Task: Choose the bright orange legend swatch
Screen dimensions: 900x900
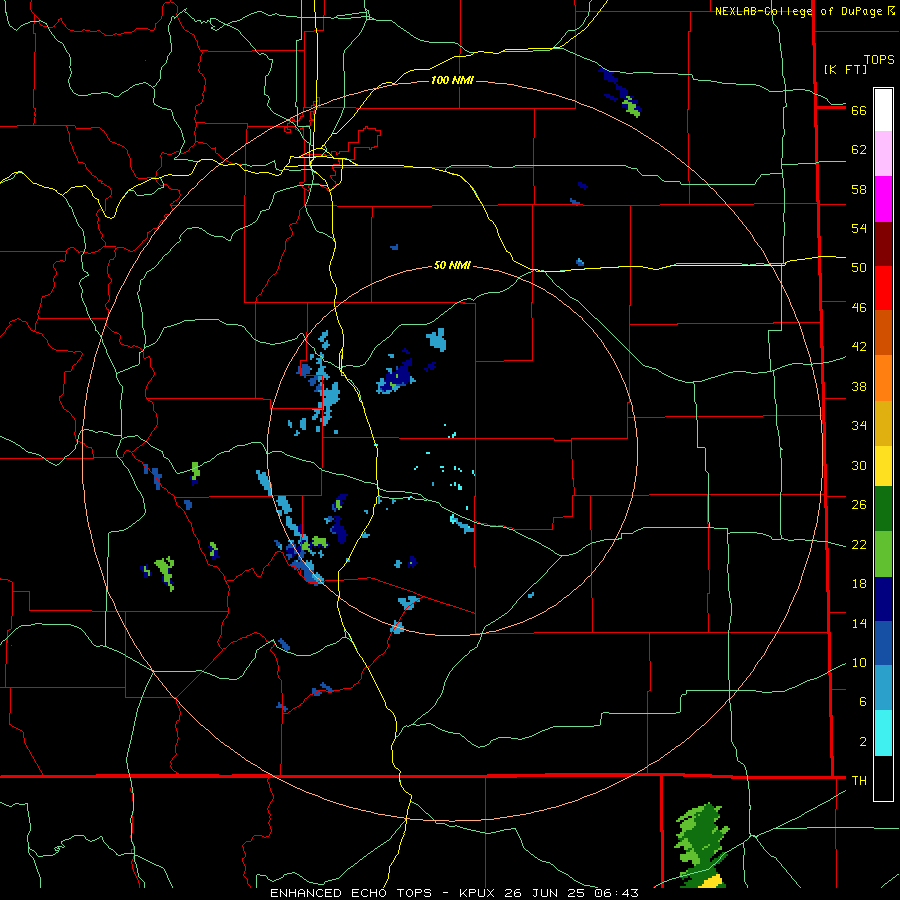Action: pyautogui.click(x=883, y=378)
